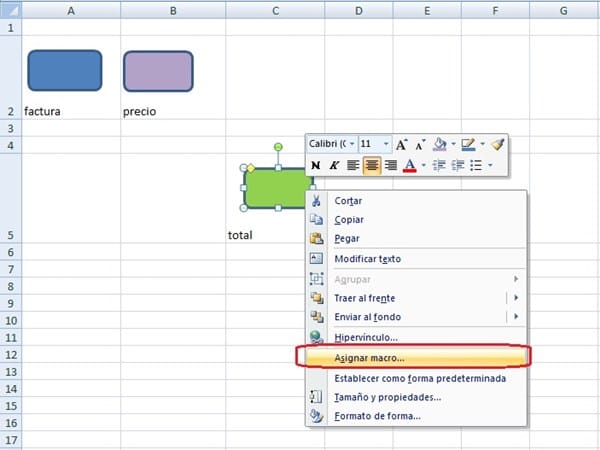Screen dimensions: 600x450
Task: Open the bullets dropdown arrow
Action: pyautogui.click(x=490, y=165)
